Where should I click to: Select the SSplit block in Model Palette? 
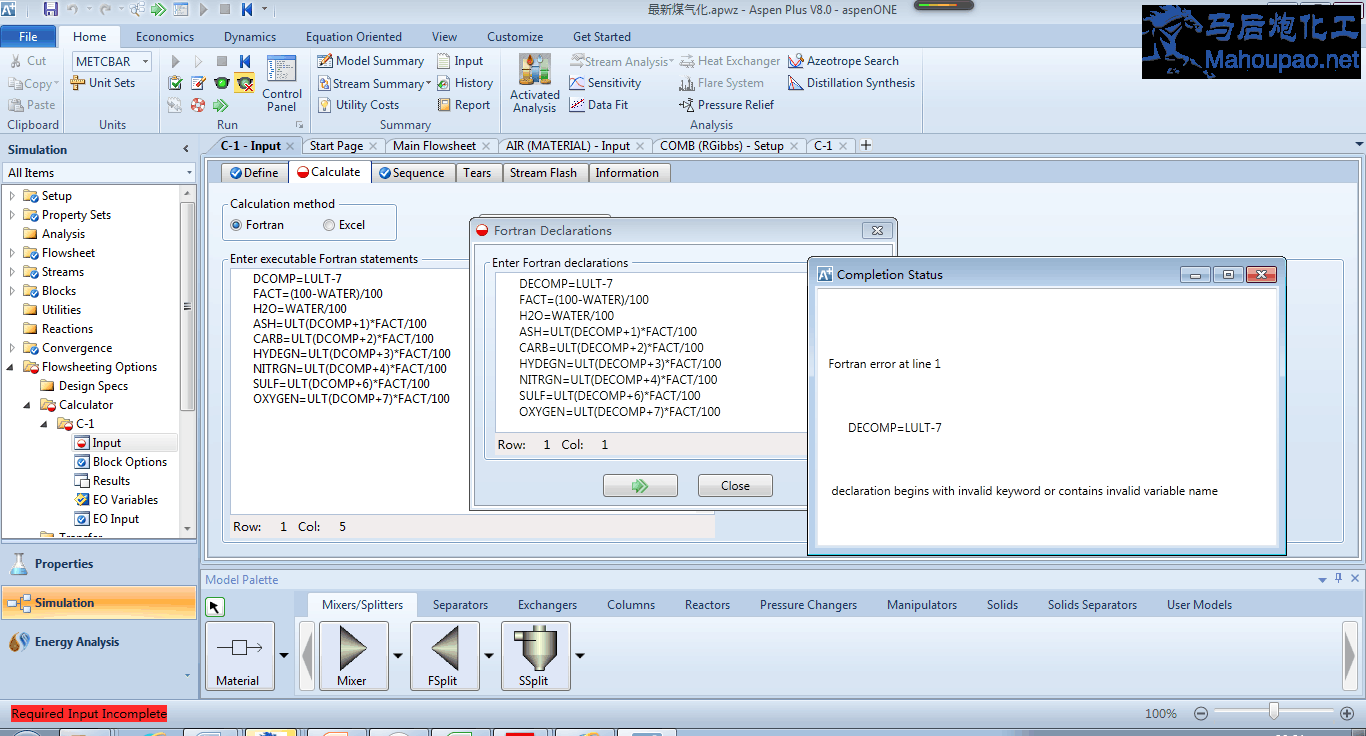point(534,656)
